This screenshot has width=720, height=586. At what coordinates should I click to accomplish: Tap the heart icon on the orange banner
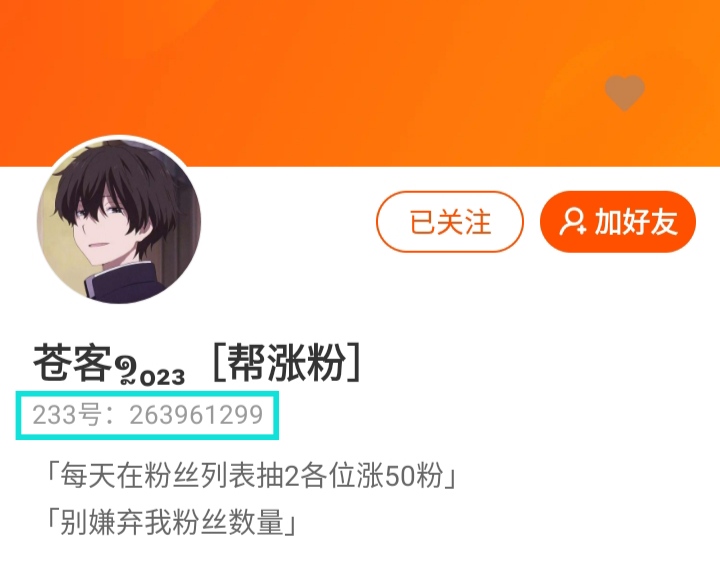click(624, 92)
